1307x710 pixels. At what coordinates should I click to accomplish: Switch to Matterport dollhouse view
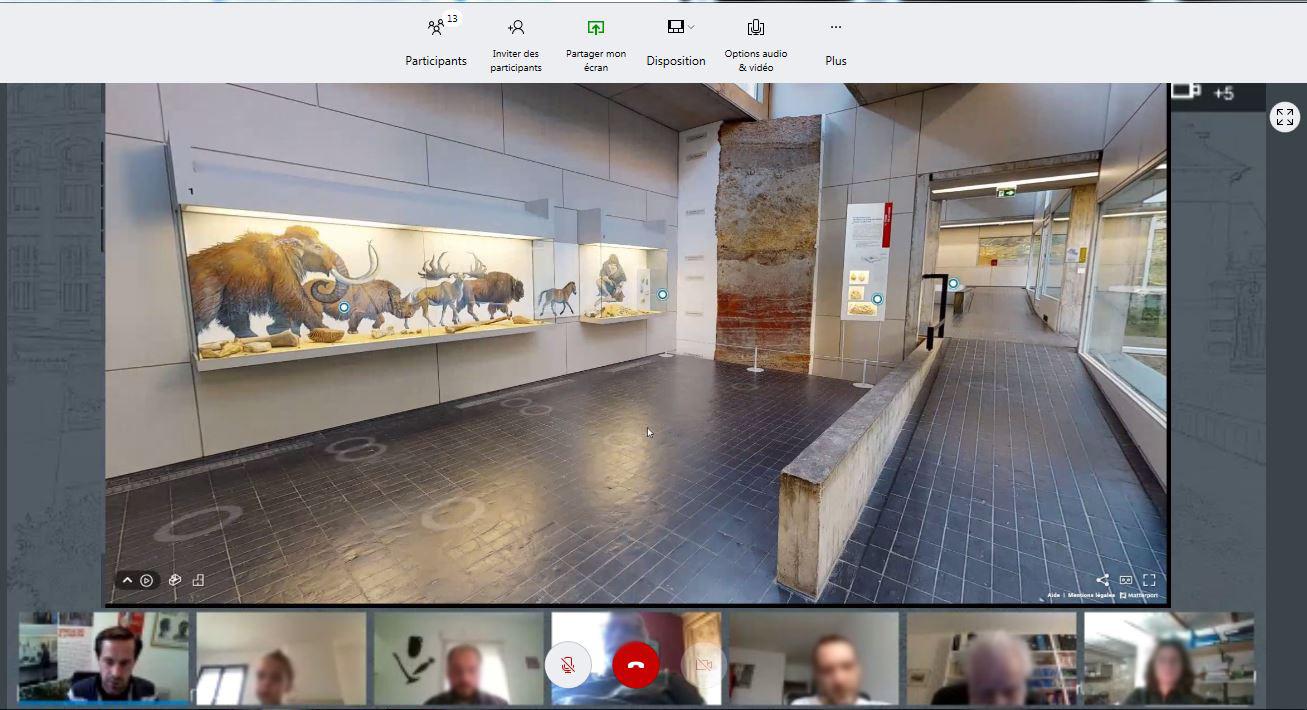pos(175,580)
